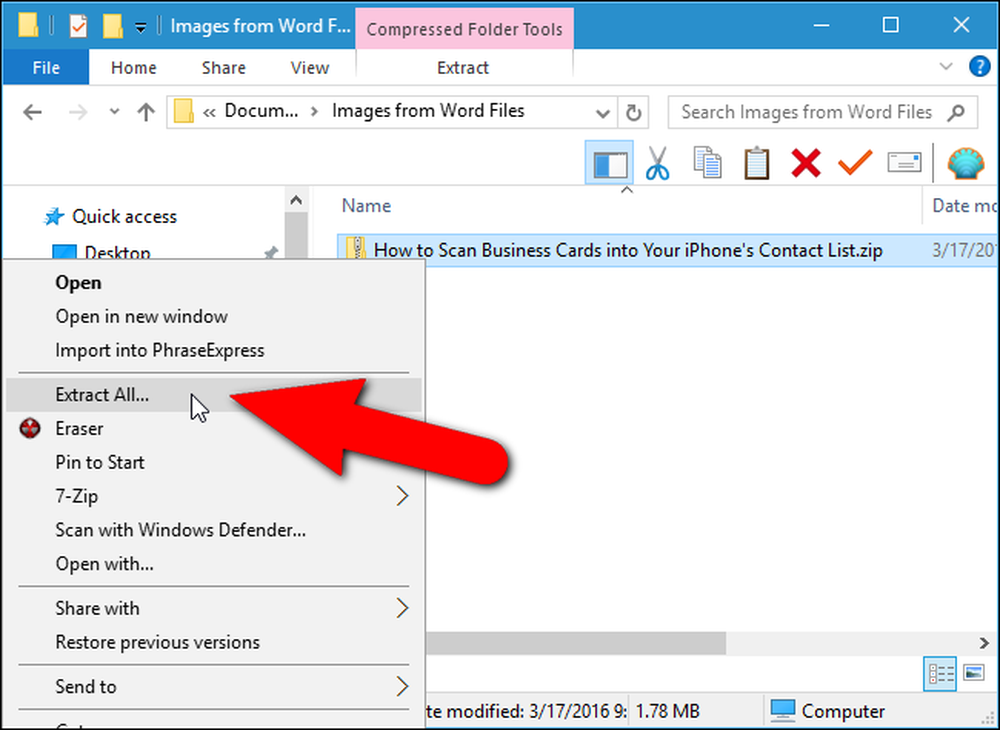Sort by the Date modified column header
The image size is (1000, 730).
[962, 205]
